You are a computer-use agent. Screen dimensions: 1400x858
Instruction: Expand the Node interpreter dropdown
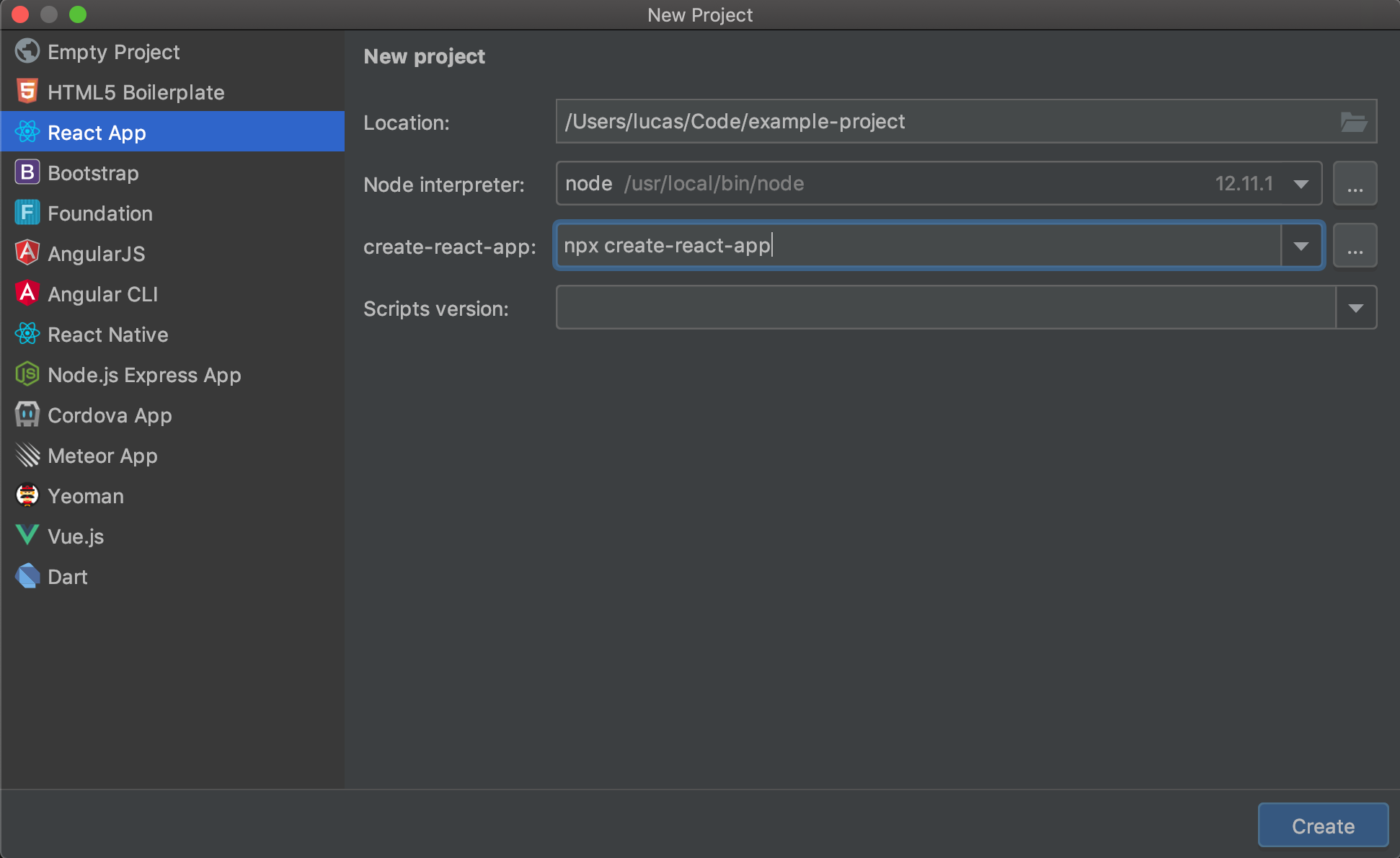pos(1301,184)
